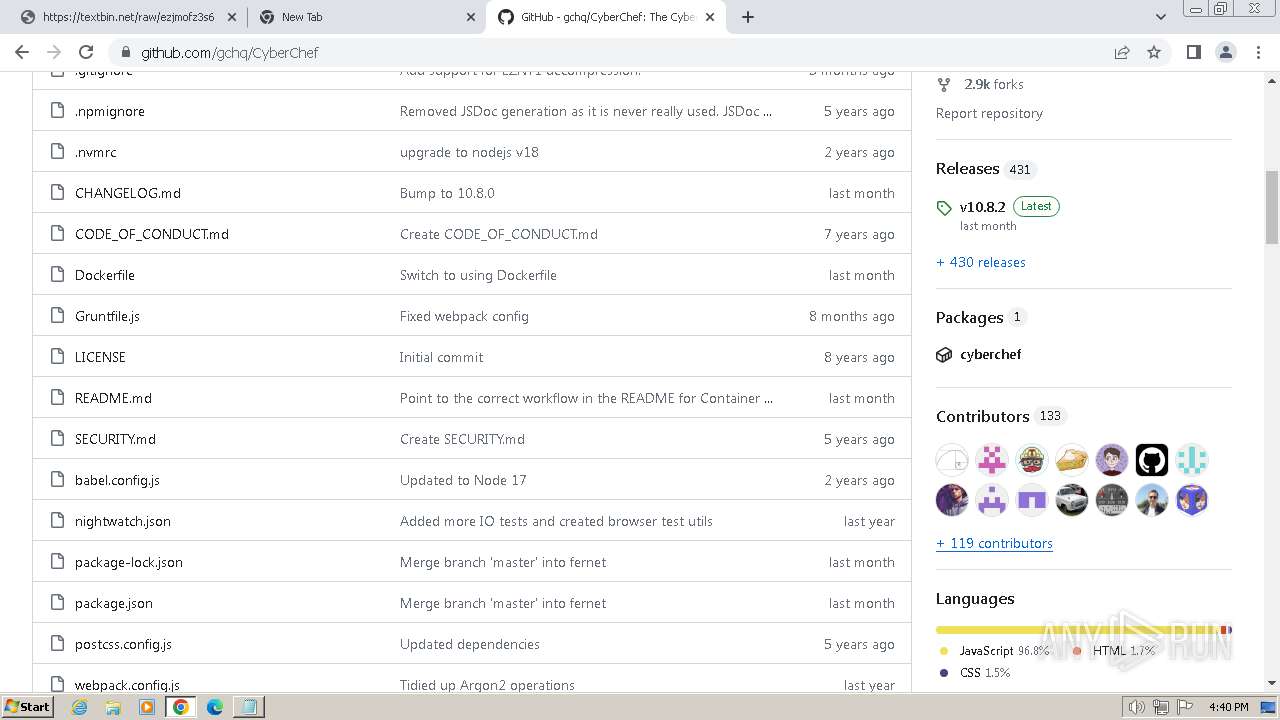The width and height of the screenshot is (1280, 720).
Task: View '+ 430 releases' link
Action: pyautogui.click(x=981, y=262)
